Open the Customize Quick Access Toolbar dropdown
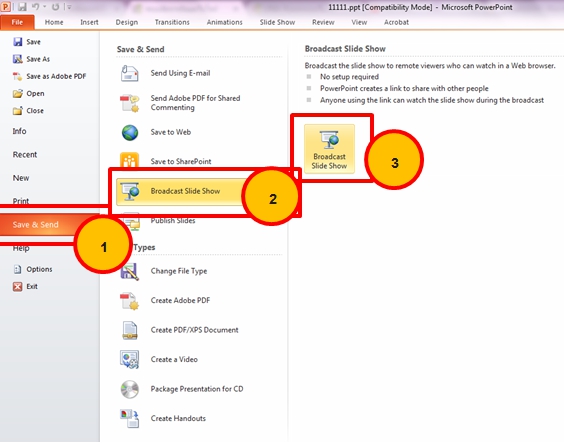 click(x=69, y=7)
